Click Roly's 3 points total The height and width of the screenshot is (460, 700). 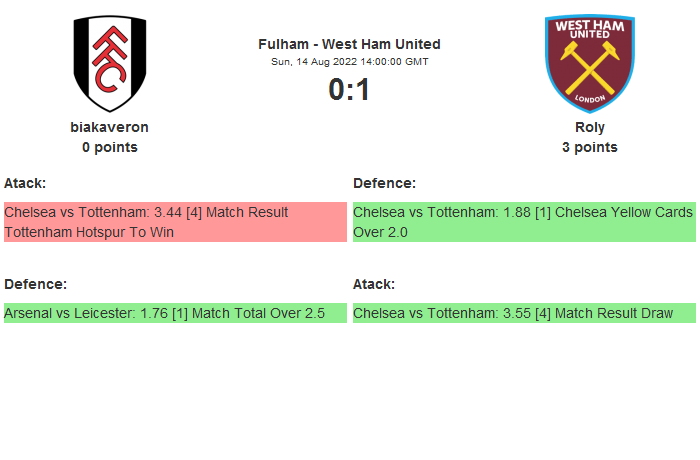tap(590, 147)
